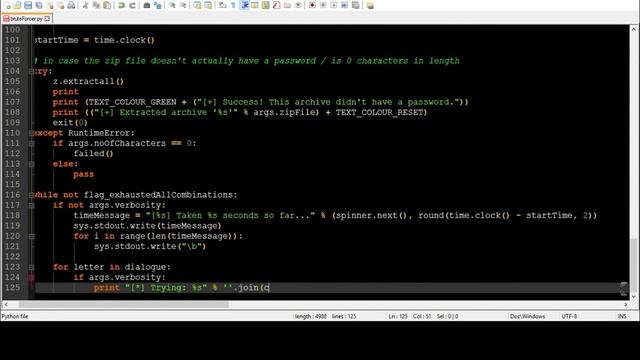The height and width of the screenshot is (360, 640).
Task: Click 'Ln : 125' in the status bar
Action: (398, 316)
